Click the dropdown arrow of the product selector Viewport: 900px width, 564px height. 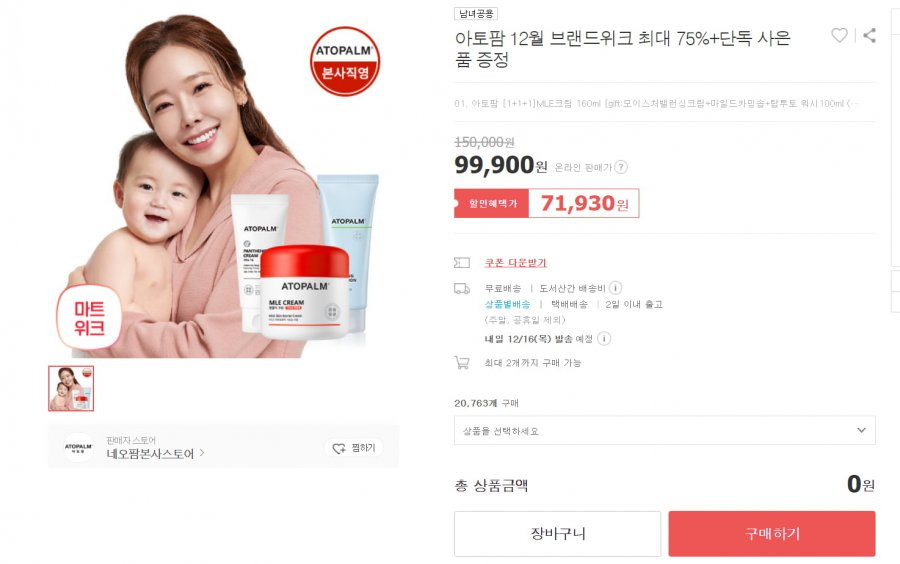pyautogui.click(x=861, y=430)
